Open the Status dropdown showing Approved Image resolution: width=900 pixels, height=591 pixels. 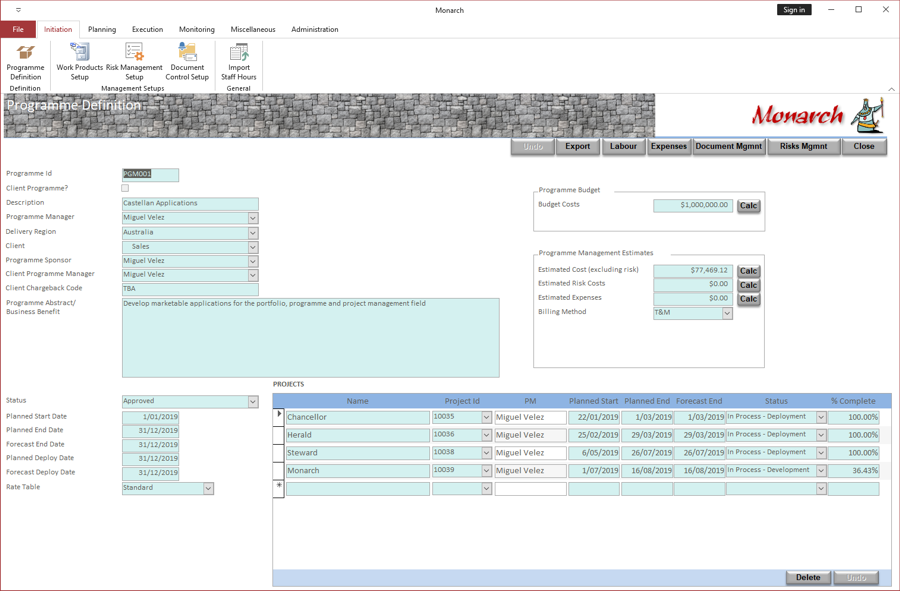[x=253, y=402]
